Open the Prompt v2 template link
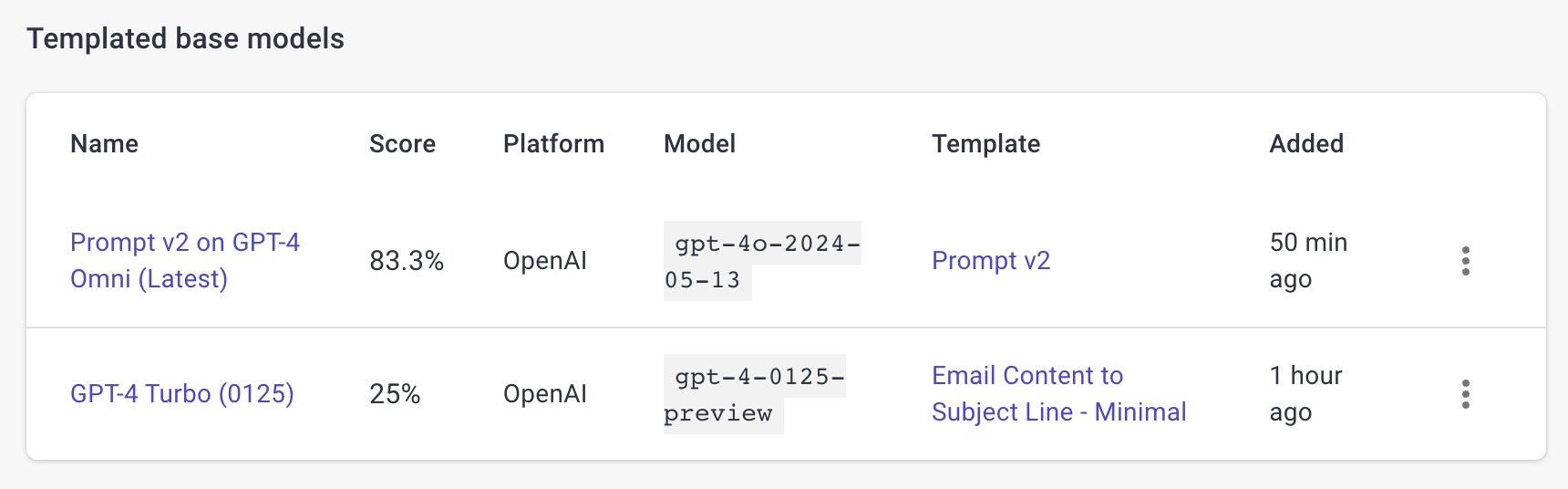The height and width of the screenshot is (489, 1568). click(991, 261)
